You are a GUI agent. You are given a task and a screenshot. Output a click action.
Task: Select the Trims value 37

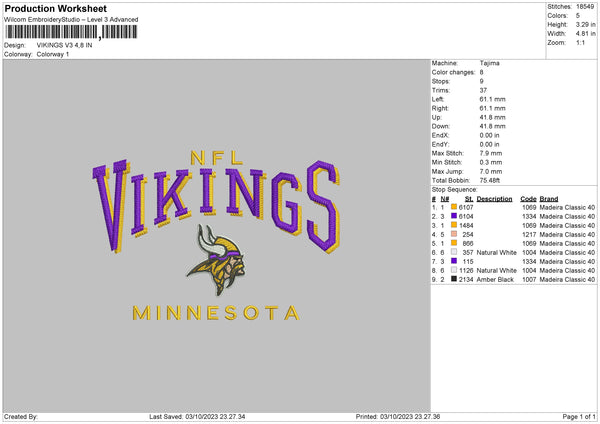click(483, 90)
